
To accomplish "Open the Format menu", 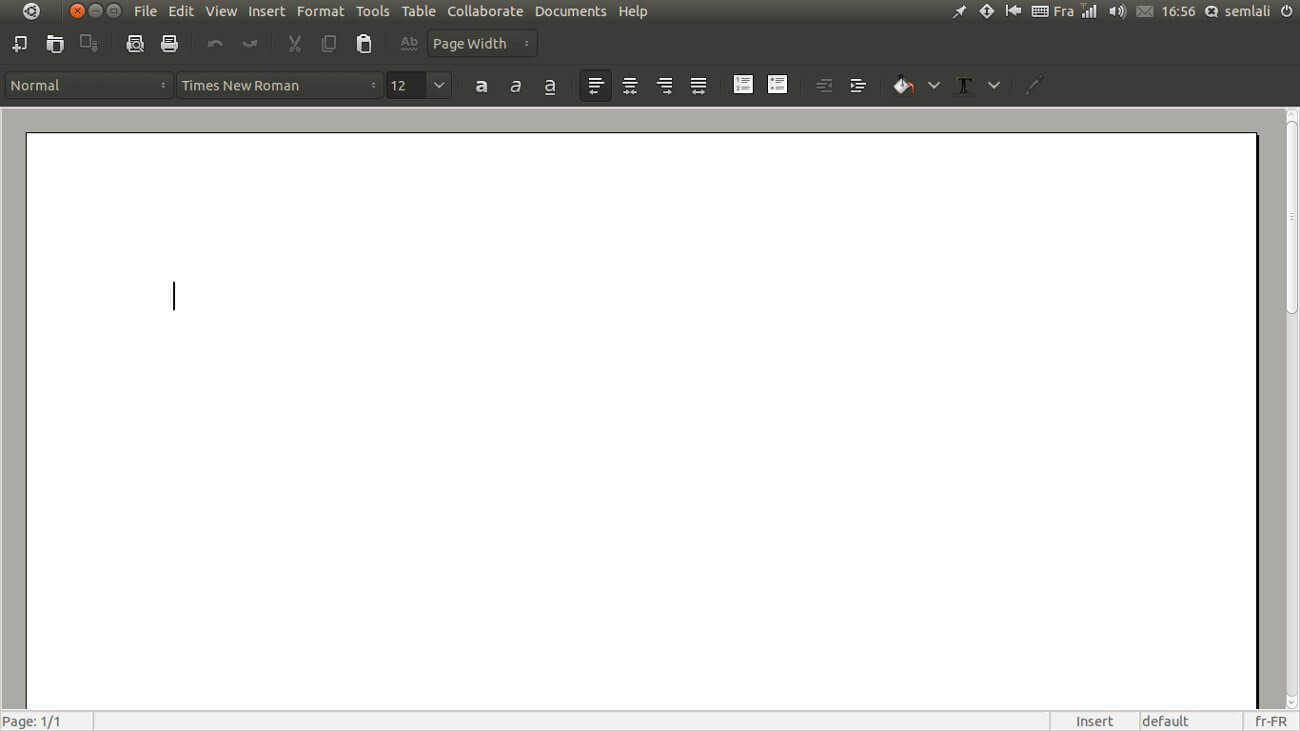I will click(x=320, y=11).
